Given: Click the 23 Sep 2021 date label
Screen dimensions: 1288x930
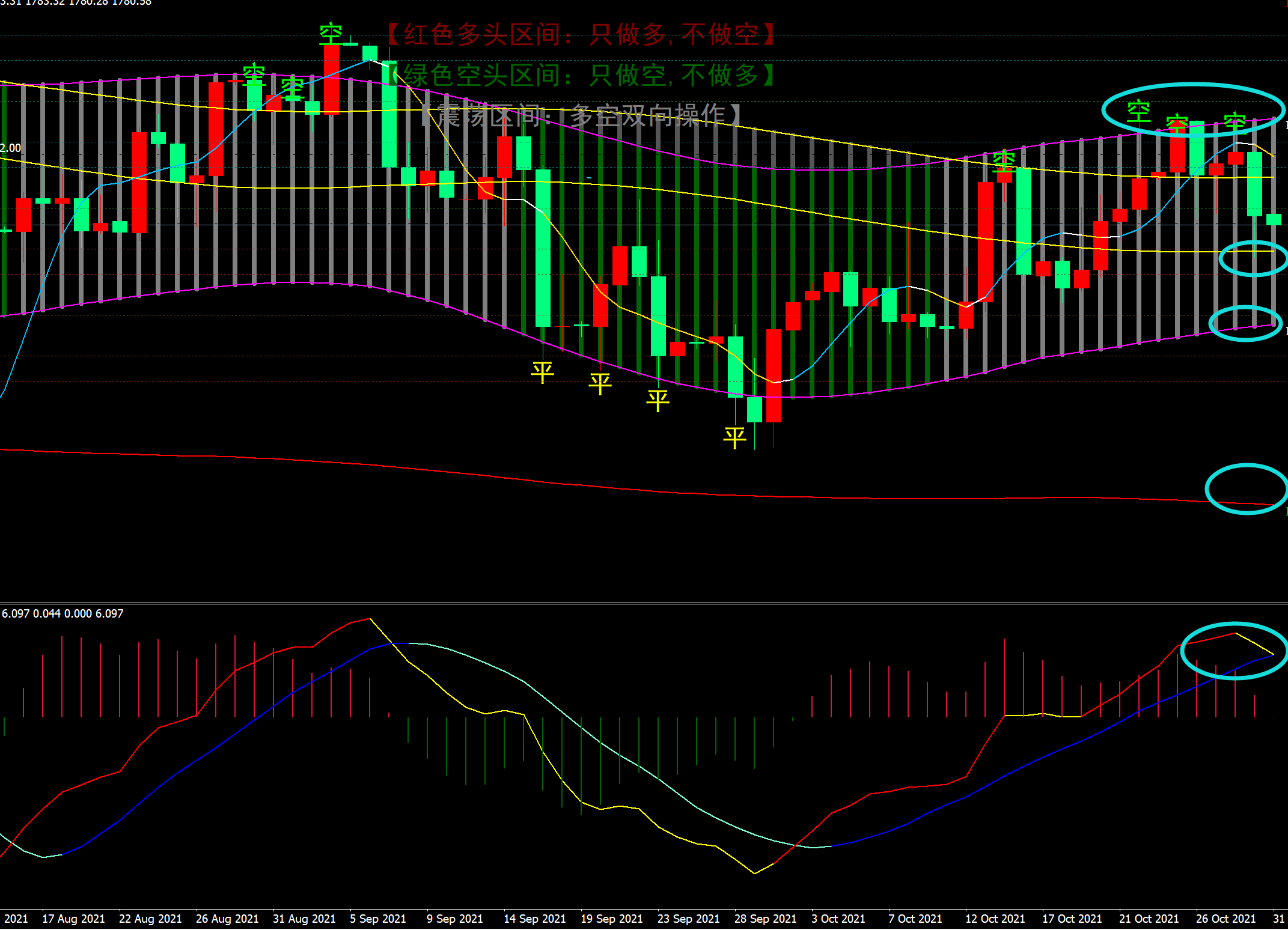Looking at the screenshot, I should coord(689,919).
